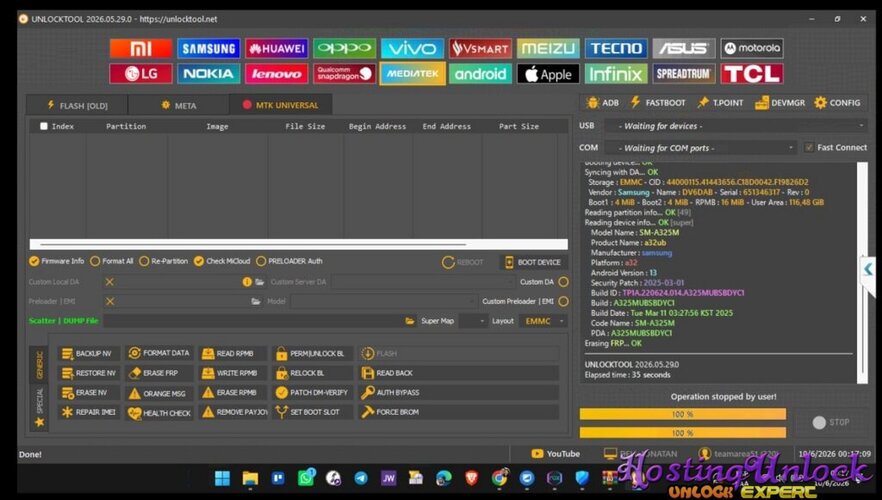Select the Motorola brand logo
882x500 pixels.
click(x=752, y=48)
